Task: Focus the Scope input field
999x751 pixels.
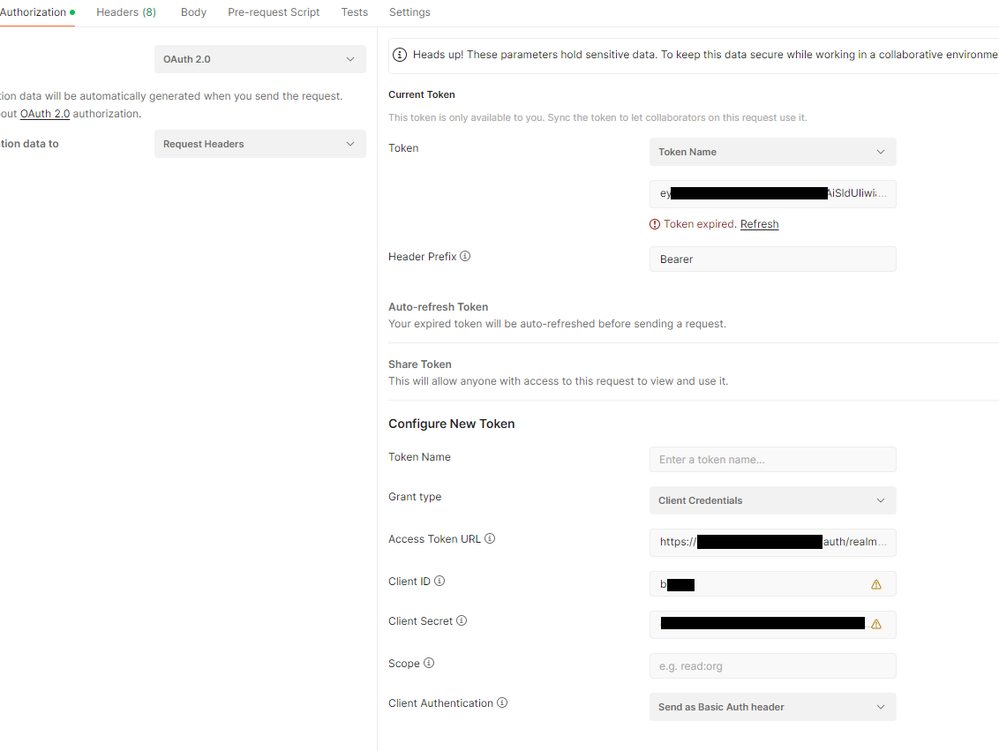Action: coord(772,666)
